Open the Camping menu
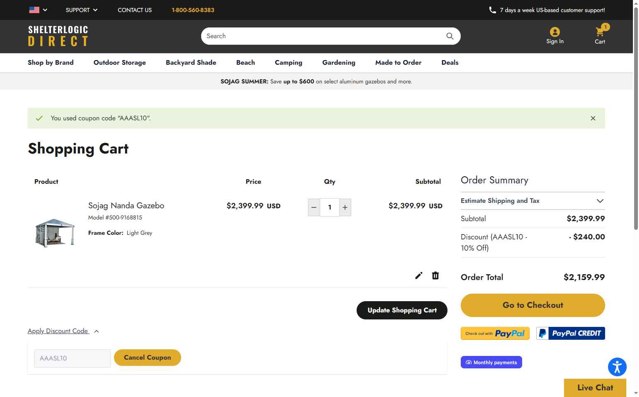Viewport: 639px width, 397px height. [x=289, y=62]
